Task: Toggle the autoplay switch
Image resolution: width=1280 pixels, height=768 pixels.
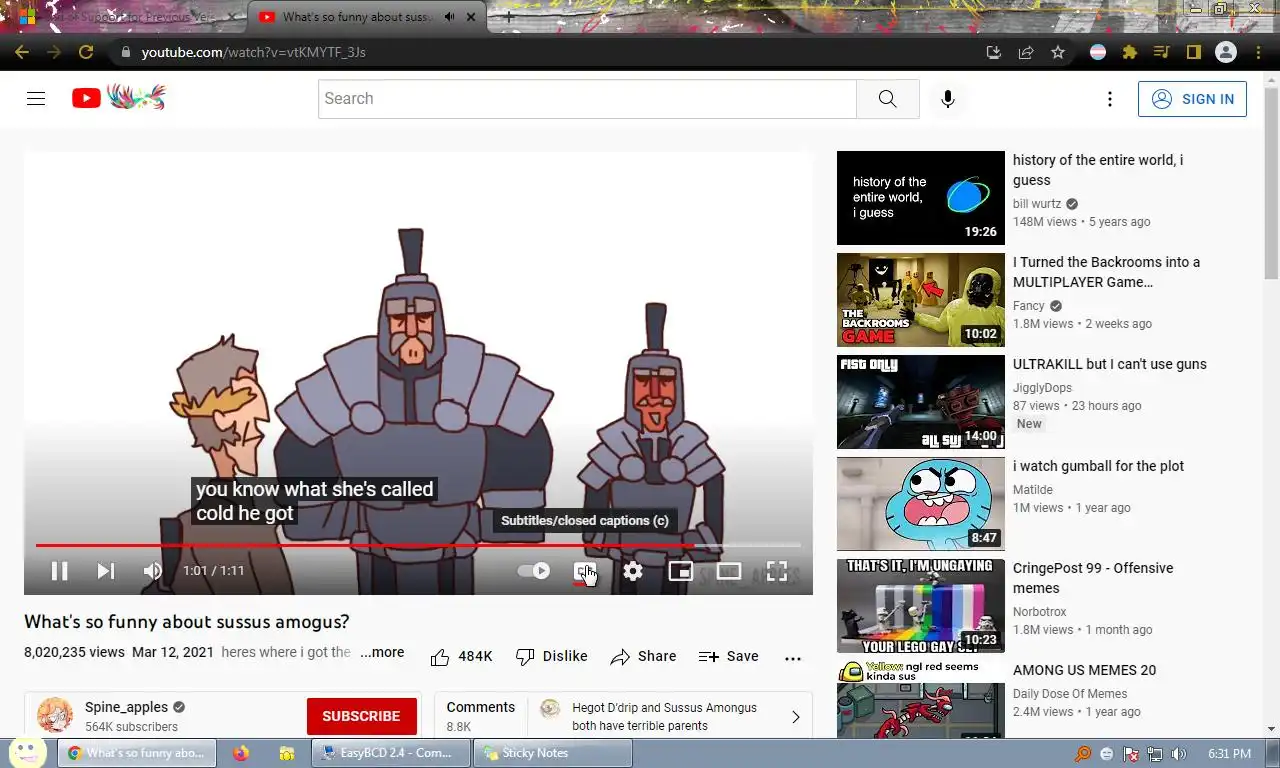Action: point(533,571)
